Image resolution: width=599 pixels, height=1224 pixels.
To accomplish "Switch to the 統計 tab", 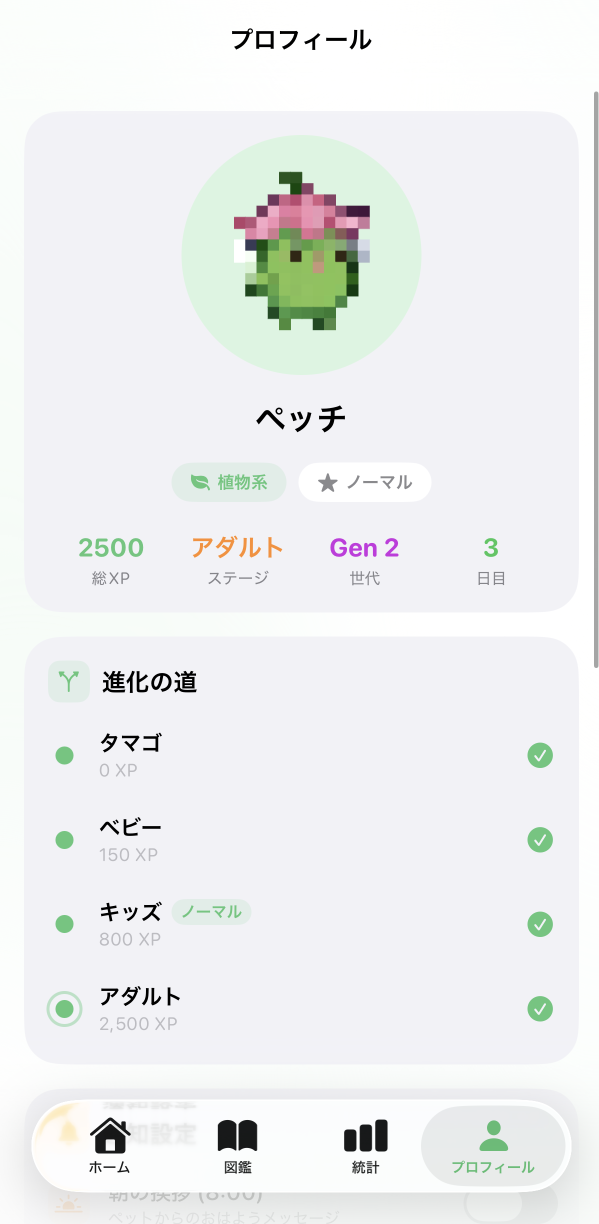I will 364,1146.
